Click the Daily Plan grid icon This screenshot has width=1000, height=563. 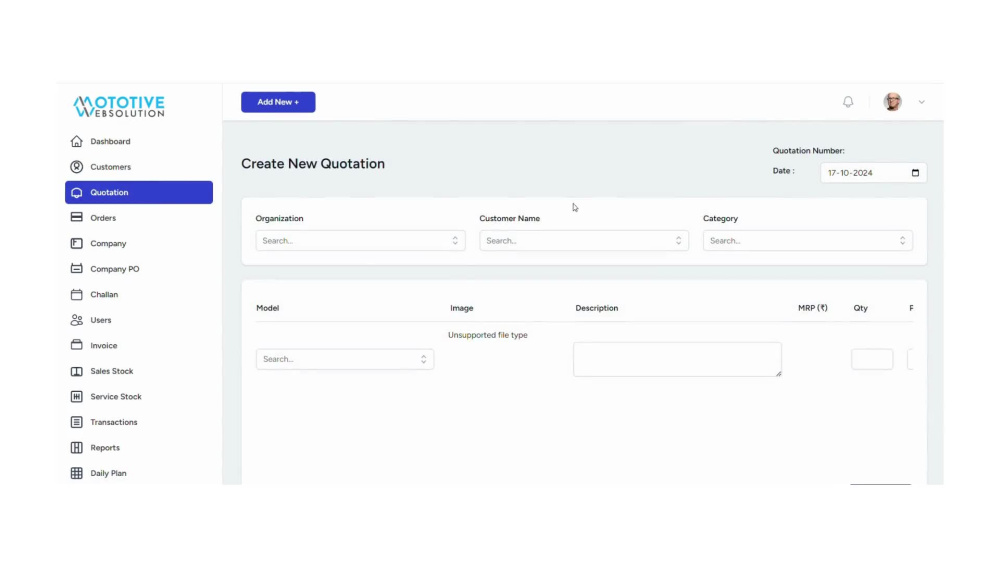[x=77, y=472]
